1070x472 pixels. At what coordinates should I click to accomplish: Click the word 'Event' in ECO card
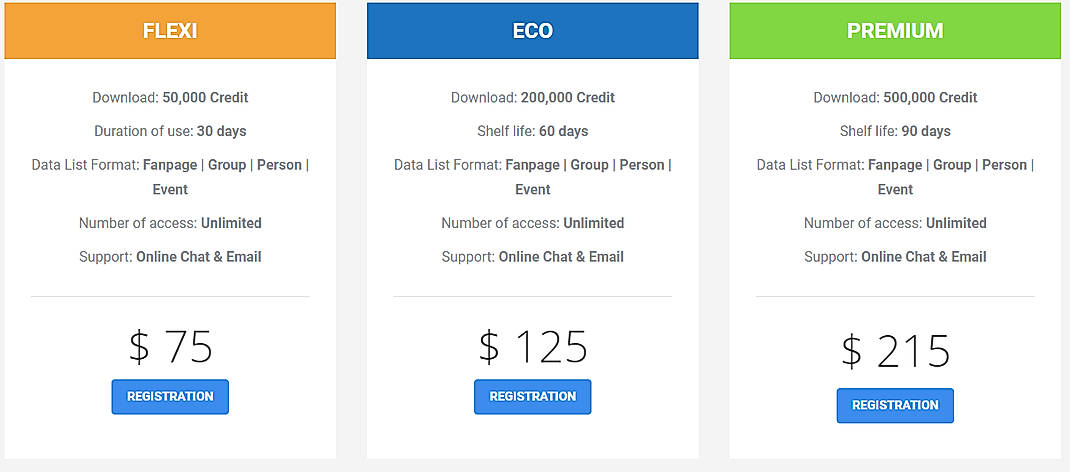tap(532, 189)
